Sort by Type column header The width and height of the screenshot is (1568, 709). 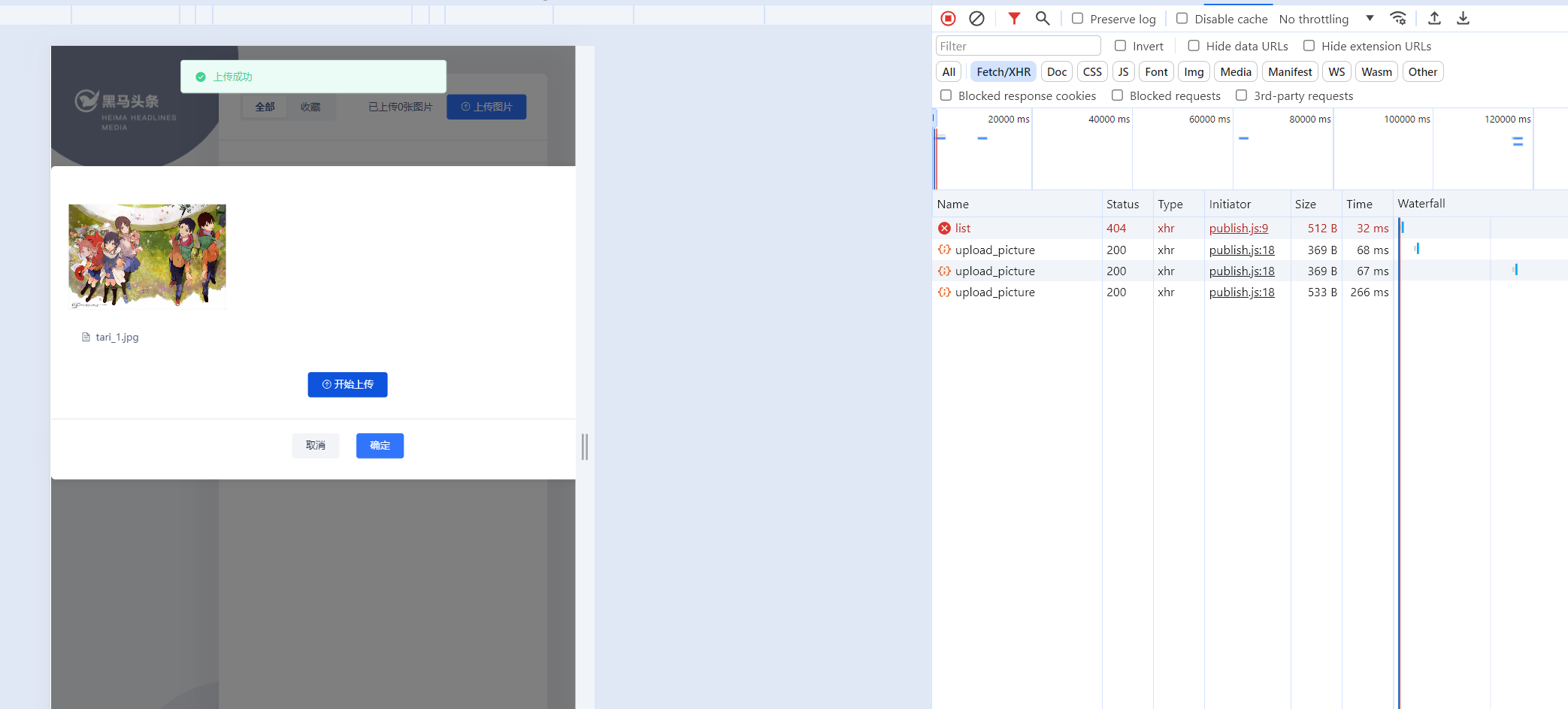[x=1179, y=205]
